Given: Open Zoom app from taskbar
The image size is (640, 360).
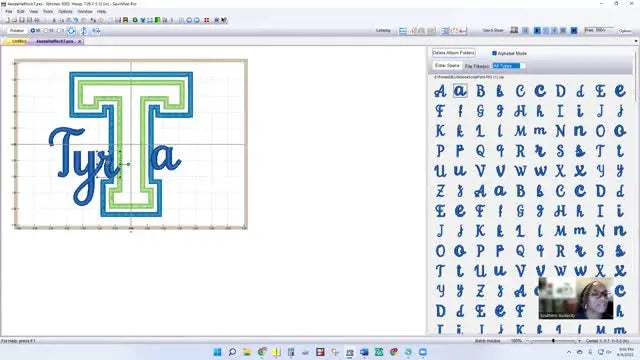Looking at the screenshot, I should point(423,352).
